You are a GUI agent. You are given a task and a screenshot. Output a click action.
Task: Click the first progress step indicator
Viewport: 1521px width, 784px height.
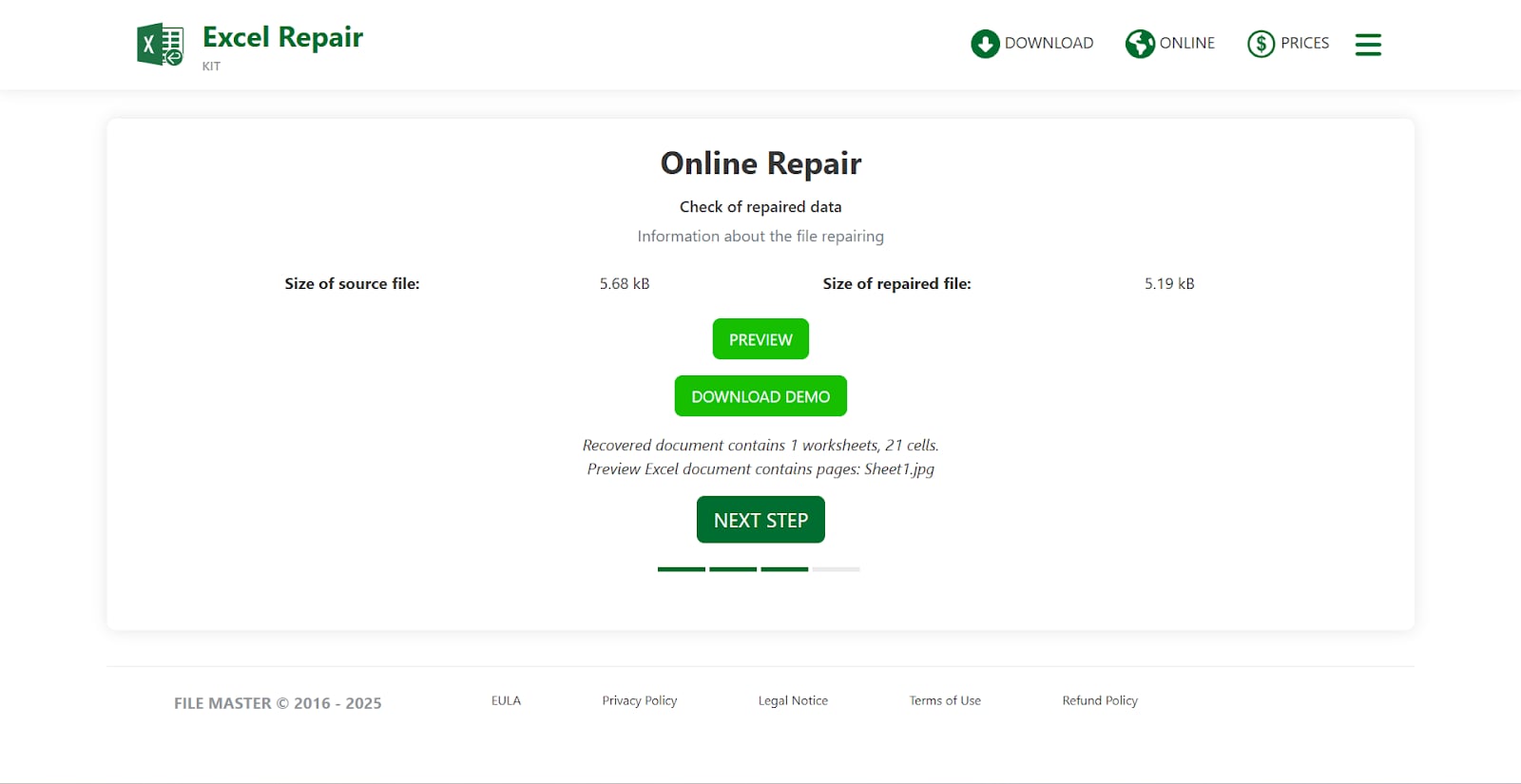tap(682, 569)
